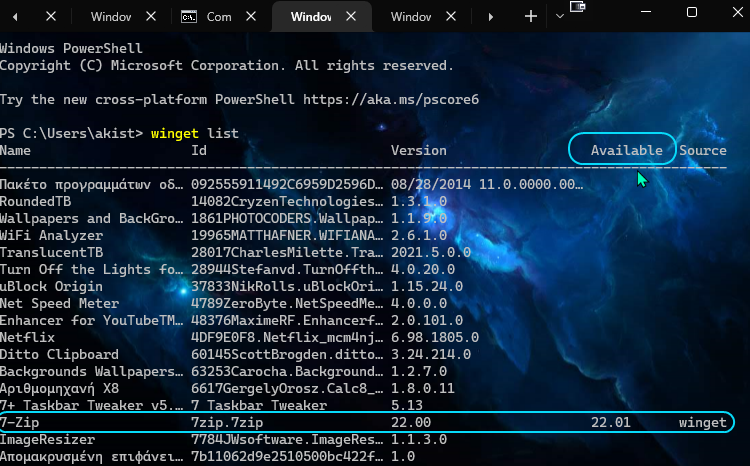Click the 7-Zip available version '22.01'
This screenshot has height=466, width=750.
611,422
